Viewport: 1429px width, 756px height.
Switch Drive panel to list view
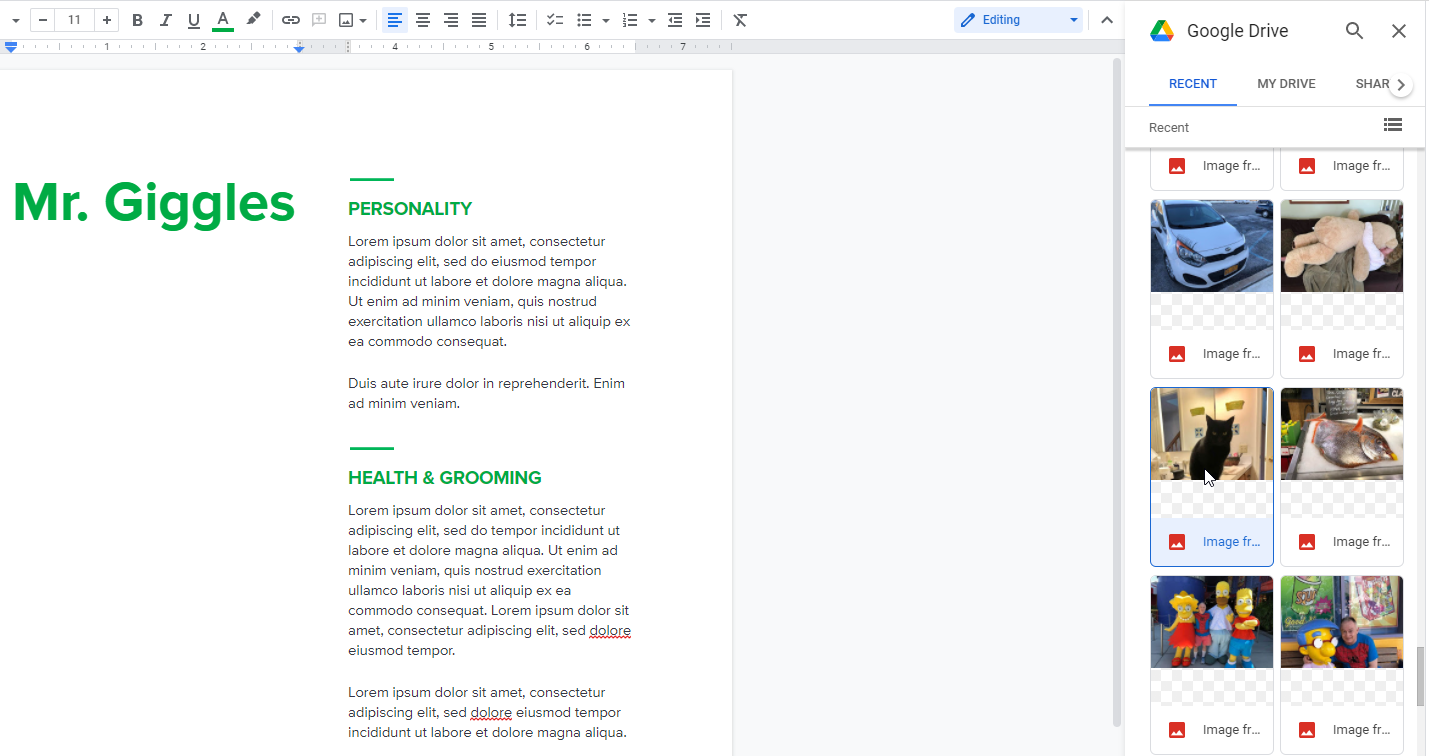click(x=1393, y=125)
